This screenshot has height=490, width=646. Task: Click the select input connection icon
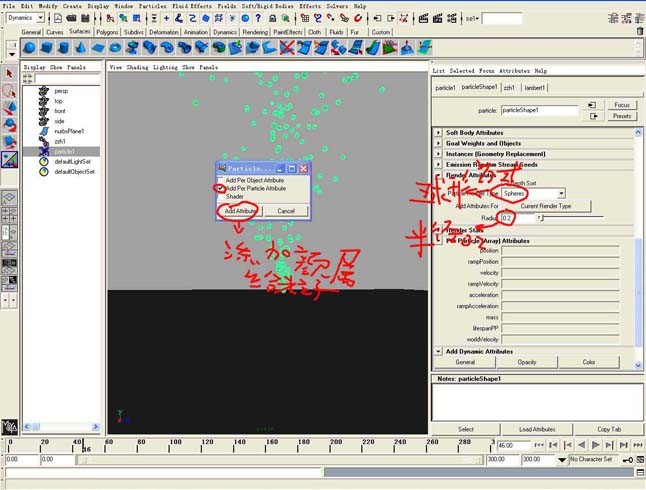click(592, 105)
